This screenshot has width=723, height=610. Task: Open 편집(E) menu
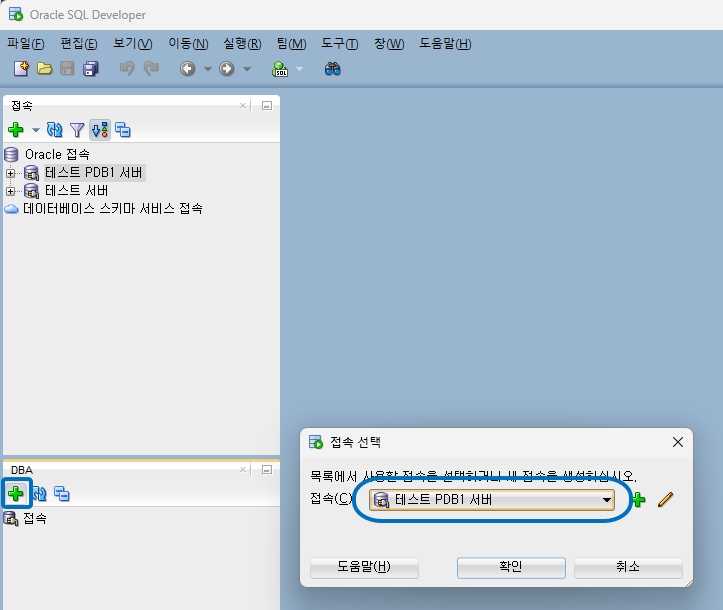tap(79, 43)
